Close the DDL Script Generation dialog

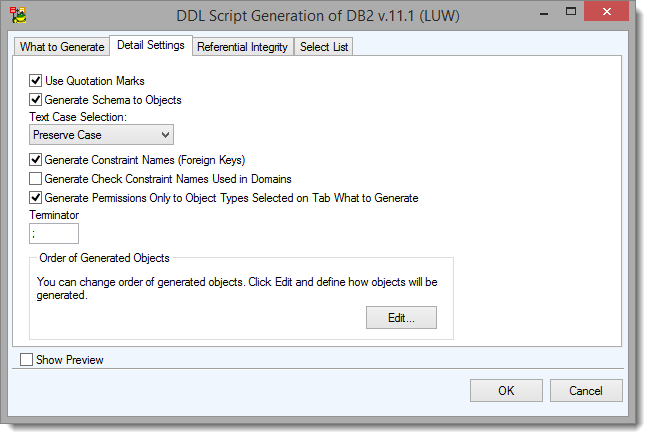click(x=608, y=14)
